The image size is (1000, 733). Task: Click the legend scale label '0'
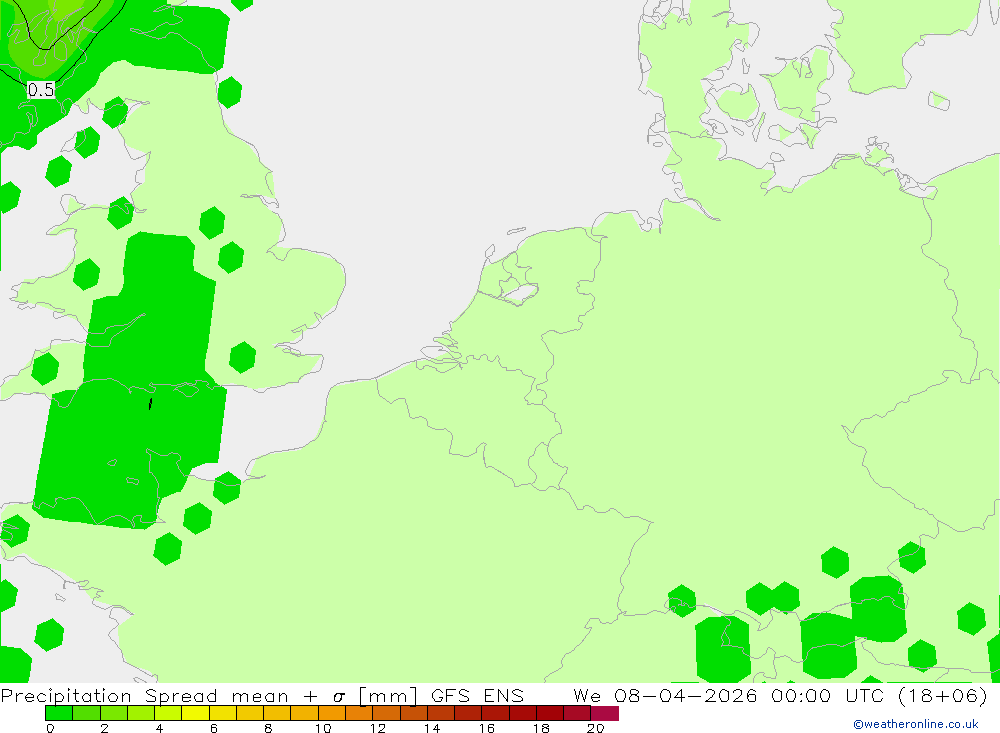coord(50,728)
